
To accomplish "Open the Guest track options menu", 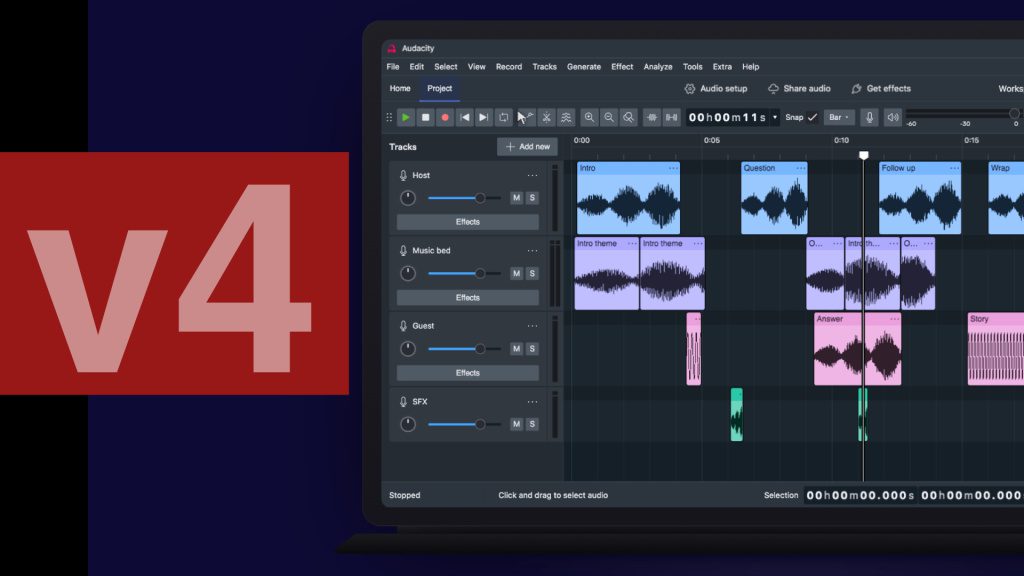I will [x=532, y=326].
